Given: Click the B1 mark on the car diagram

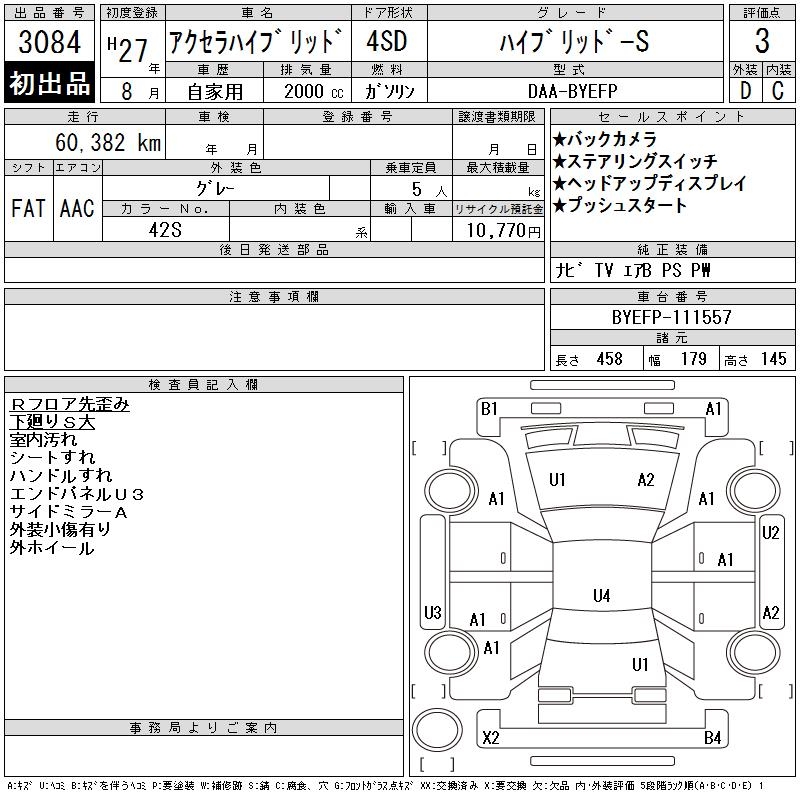Looking at the screenshot, I should coord(489,408).
